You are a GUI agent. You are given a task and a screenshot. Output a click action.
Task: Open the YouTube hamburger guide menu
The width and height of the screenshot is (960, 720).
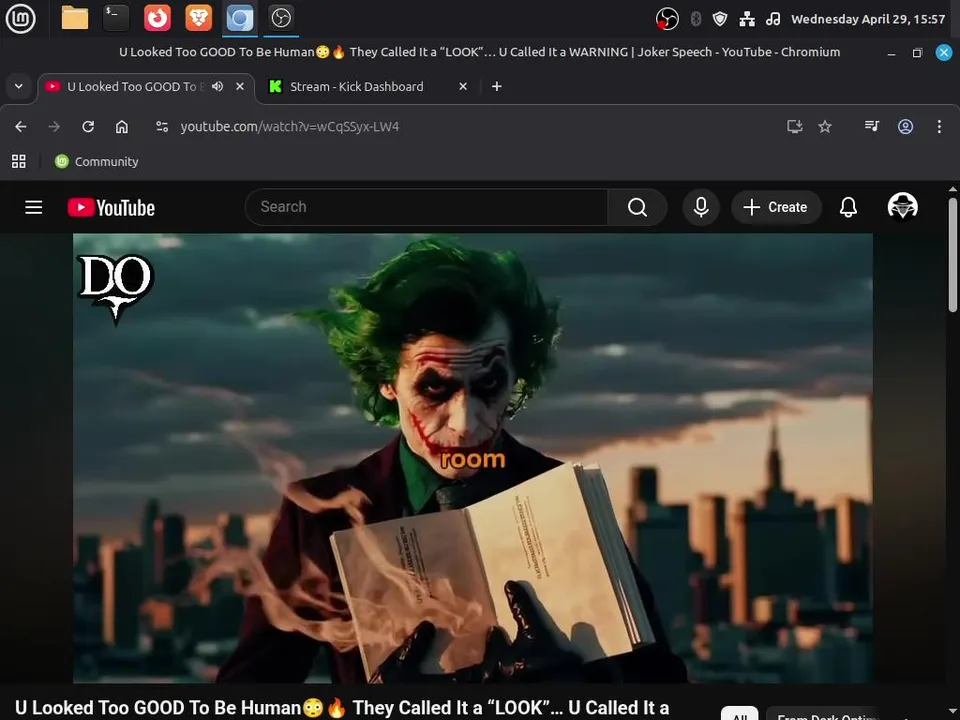(x=34, y=207)
